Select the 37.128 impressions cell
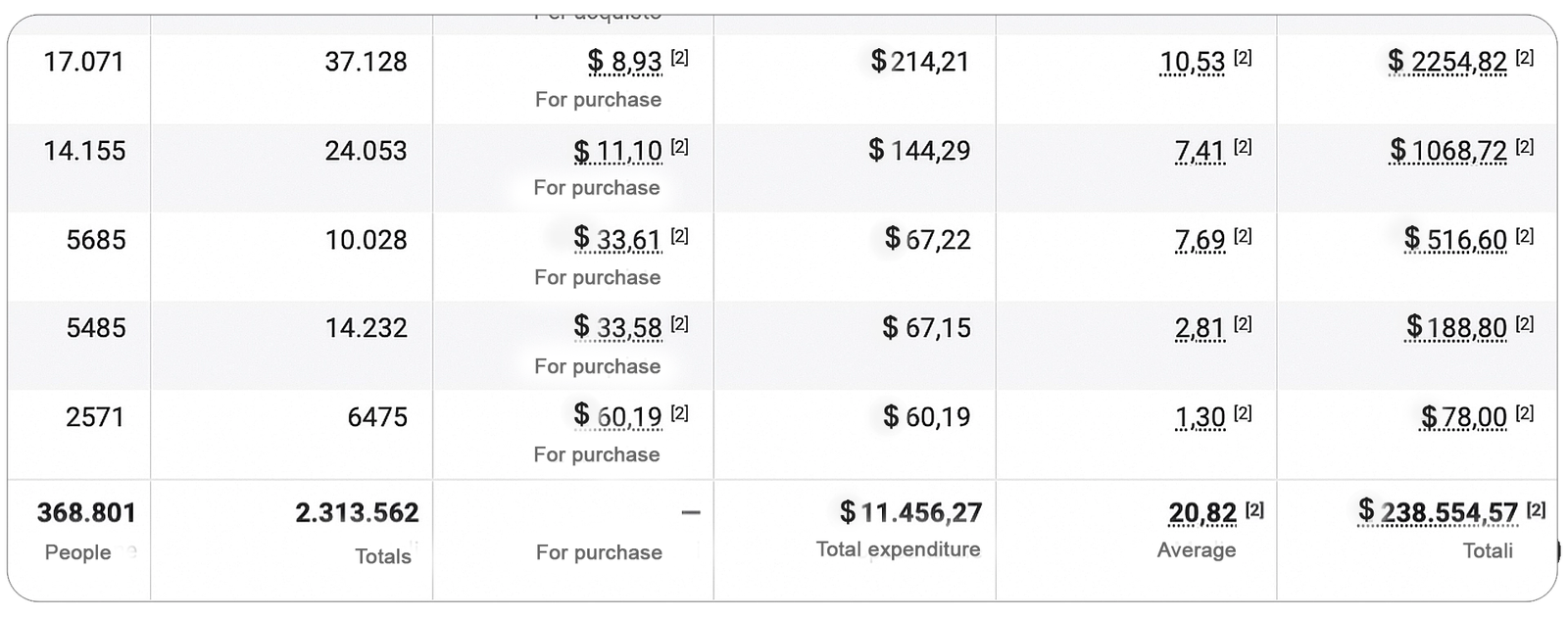This screenshot has height=618, width=1568. point(366,63)
